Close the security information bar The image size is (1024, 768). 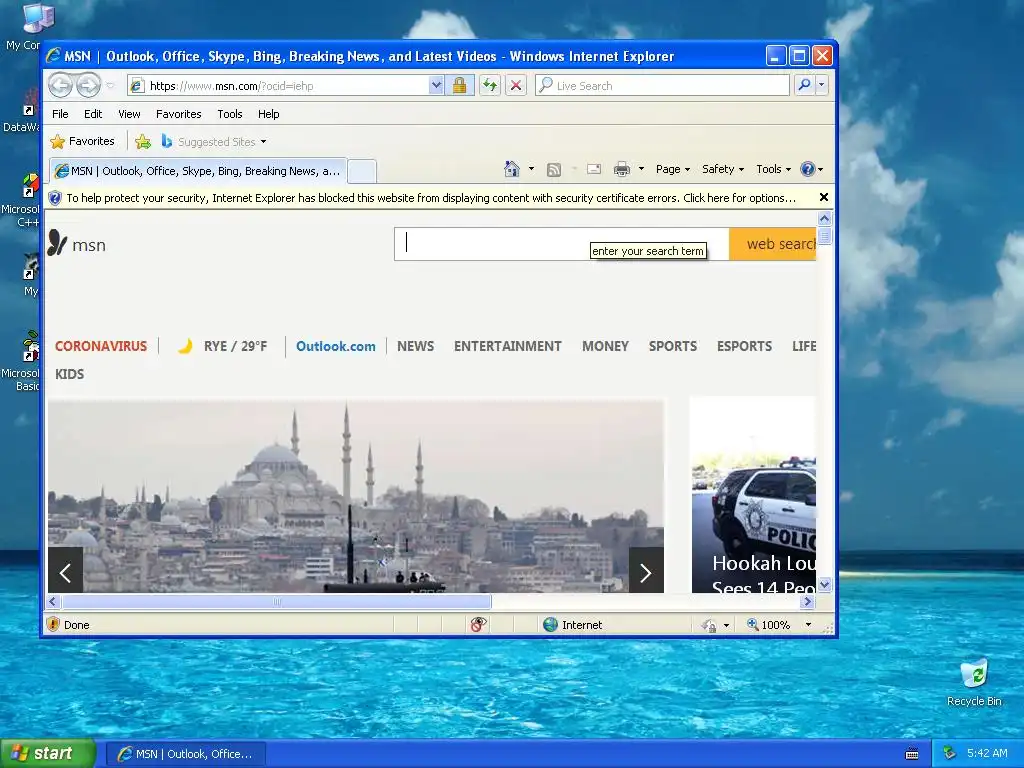tap(824, 197)
